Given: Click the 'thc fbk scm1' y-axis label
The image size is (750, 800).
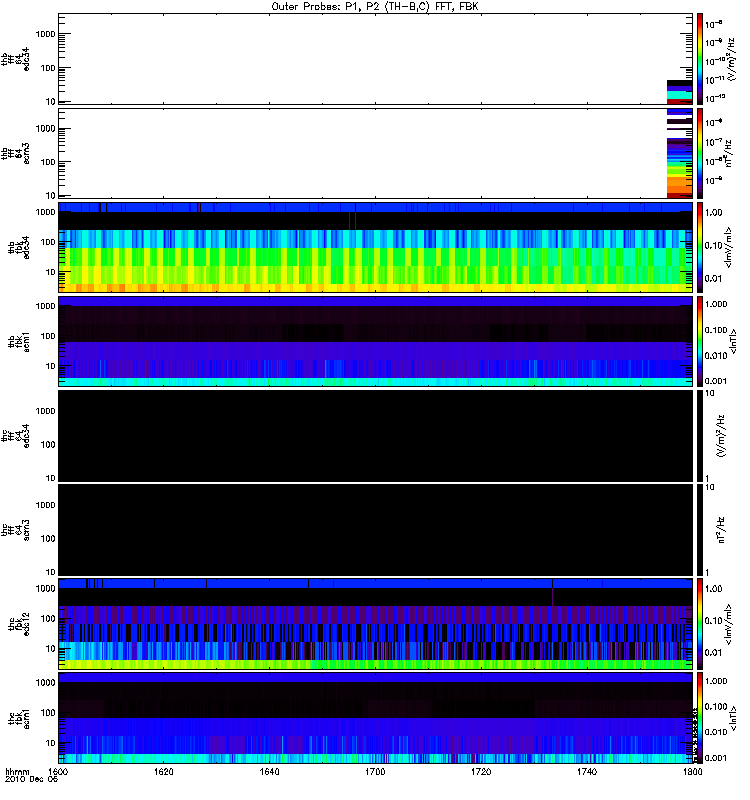Looking at the screenshot, I should pos(19,718).
